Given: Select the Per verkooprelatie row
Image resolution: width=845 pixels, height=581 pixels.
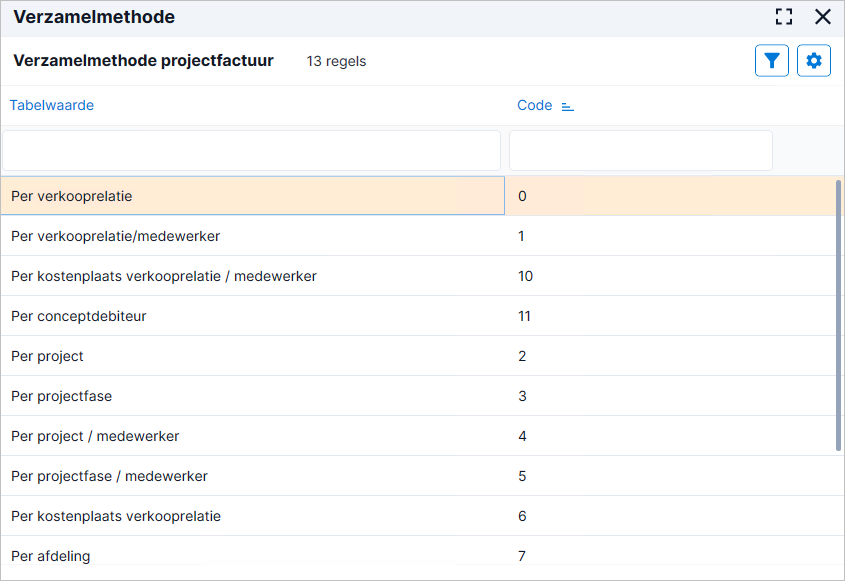Looking at the screenshot, I should (x=418, y=196).
